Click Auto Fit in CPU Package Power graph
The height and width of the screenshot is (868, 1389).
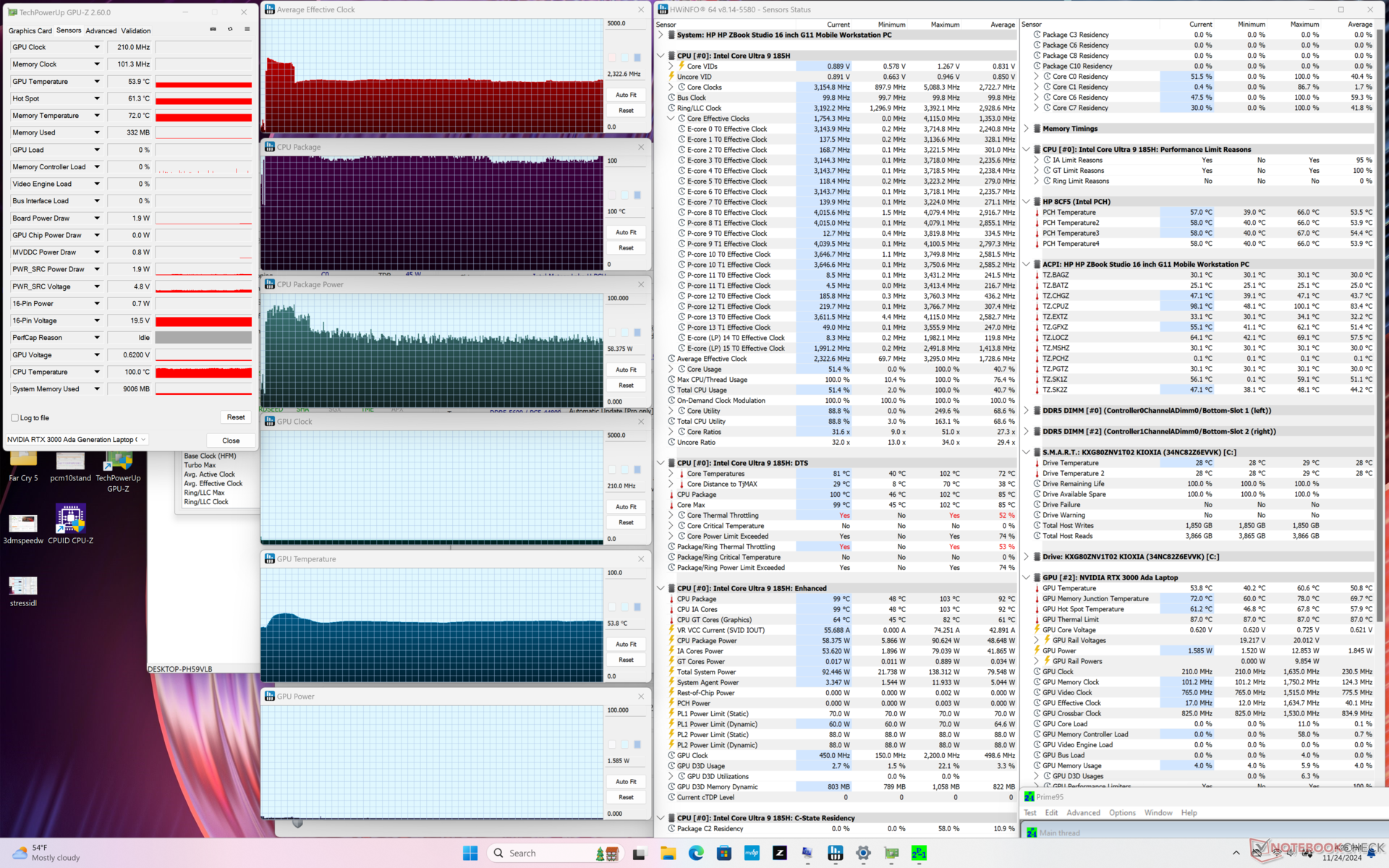click(x=626, y=370)
